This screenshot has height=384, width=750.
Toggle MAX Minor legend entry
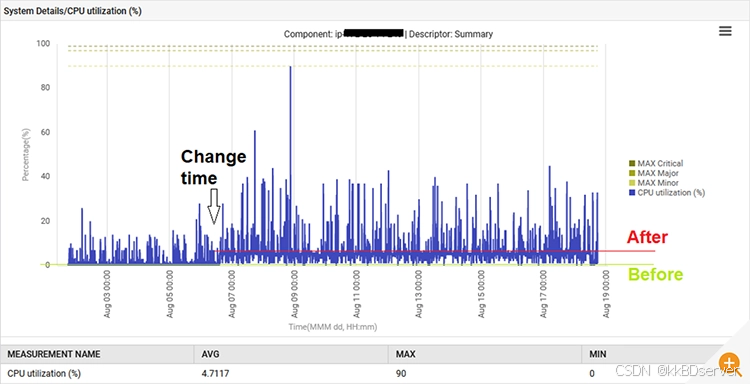click(x=654, y=183)
